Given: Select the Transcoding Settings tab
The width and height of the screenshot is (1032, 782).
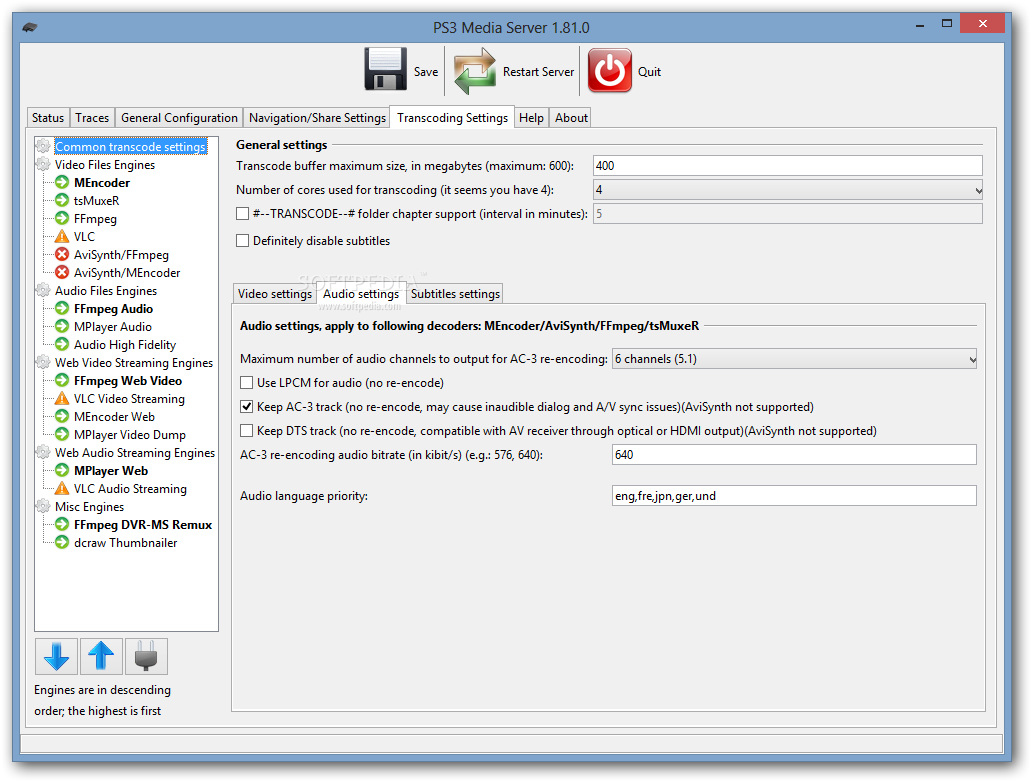Looking at the screenshot, I should click(x=452, y=117).
